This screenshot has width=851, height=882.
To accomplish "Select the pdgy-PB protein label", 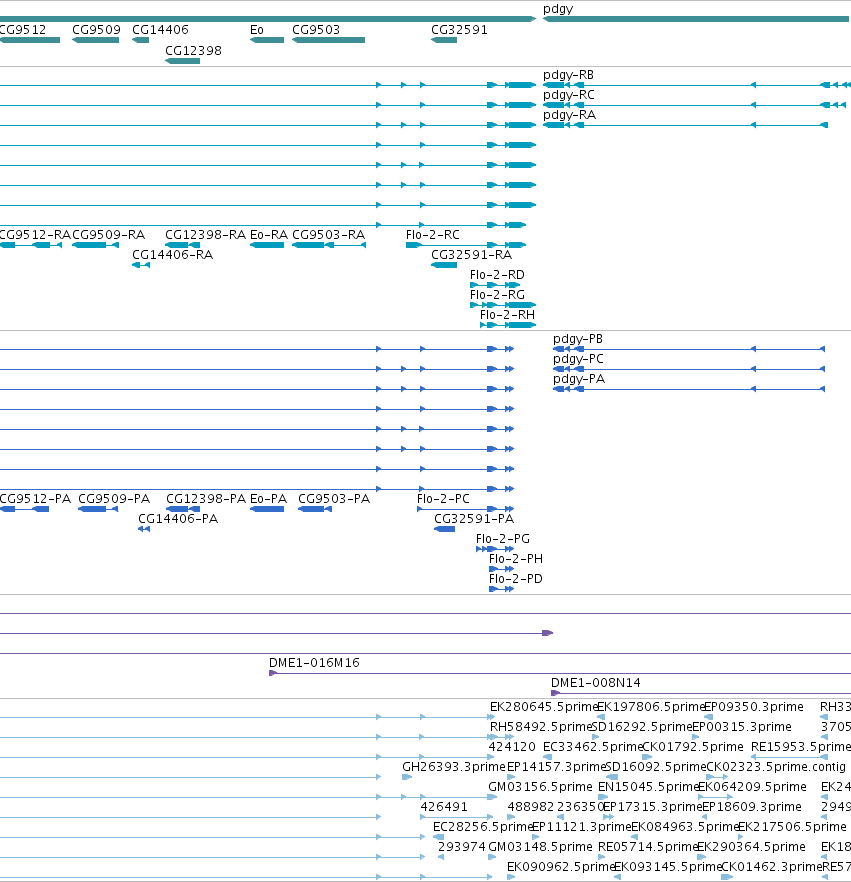I will pyautogui.click(x=578, y=339).
